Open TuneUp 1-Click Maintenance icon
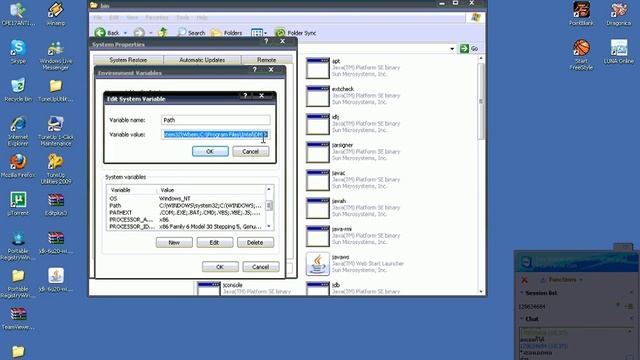The height and width of the screenshot is (360, 640). click(56, 131)
